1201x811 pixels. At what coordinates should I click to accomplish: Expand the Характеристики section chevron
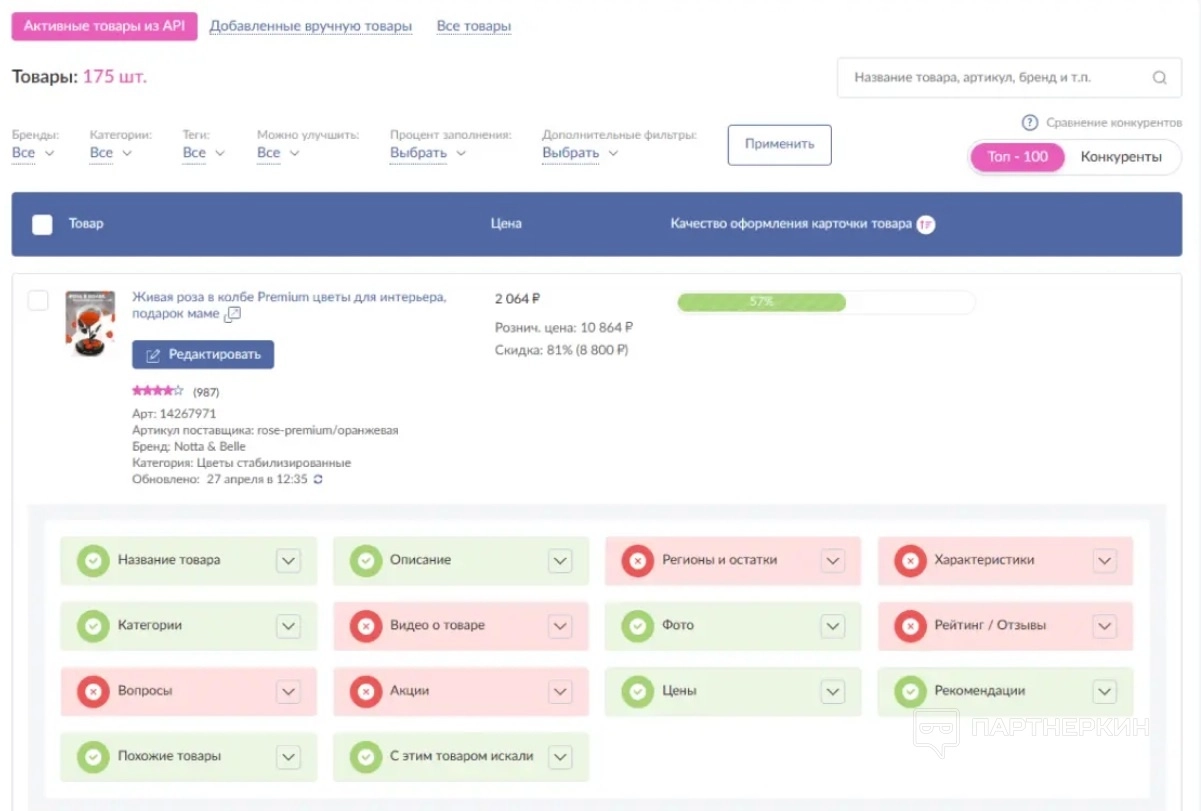(x=1104, y=561)
